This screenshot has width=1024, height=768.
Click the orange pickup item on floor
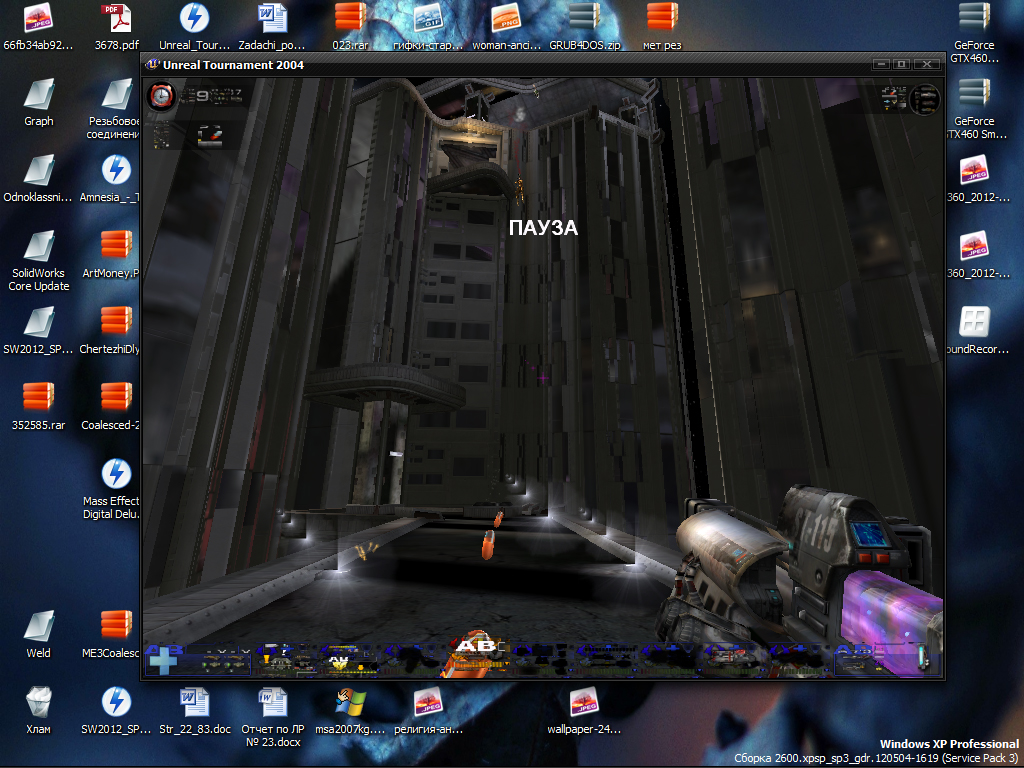[x=488, y=545]
